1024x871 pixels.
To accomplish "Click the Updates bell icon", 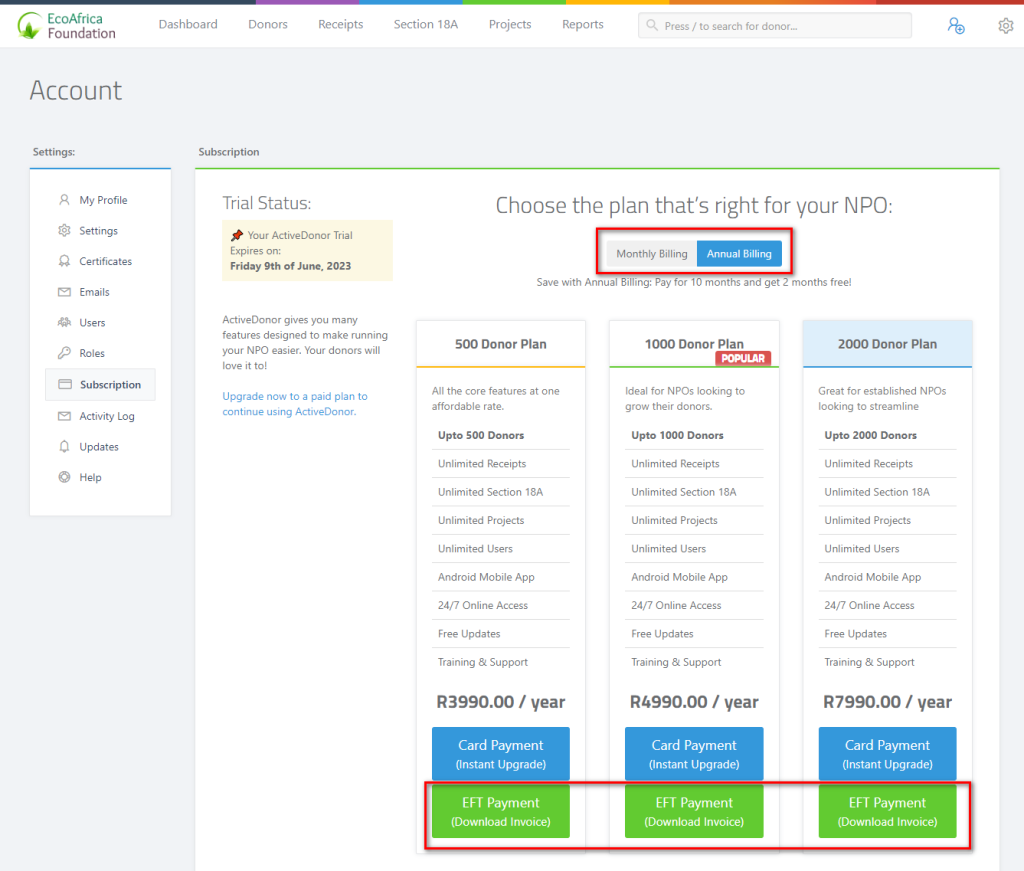I will point(64,447).
